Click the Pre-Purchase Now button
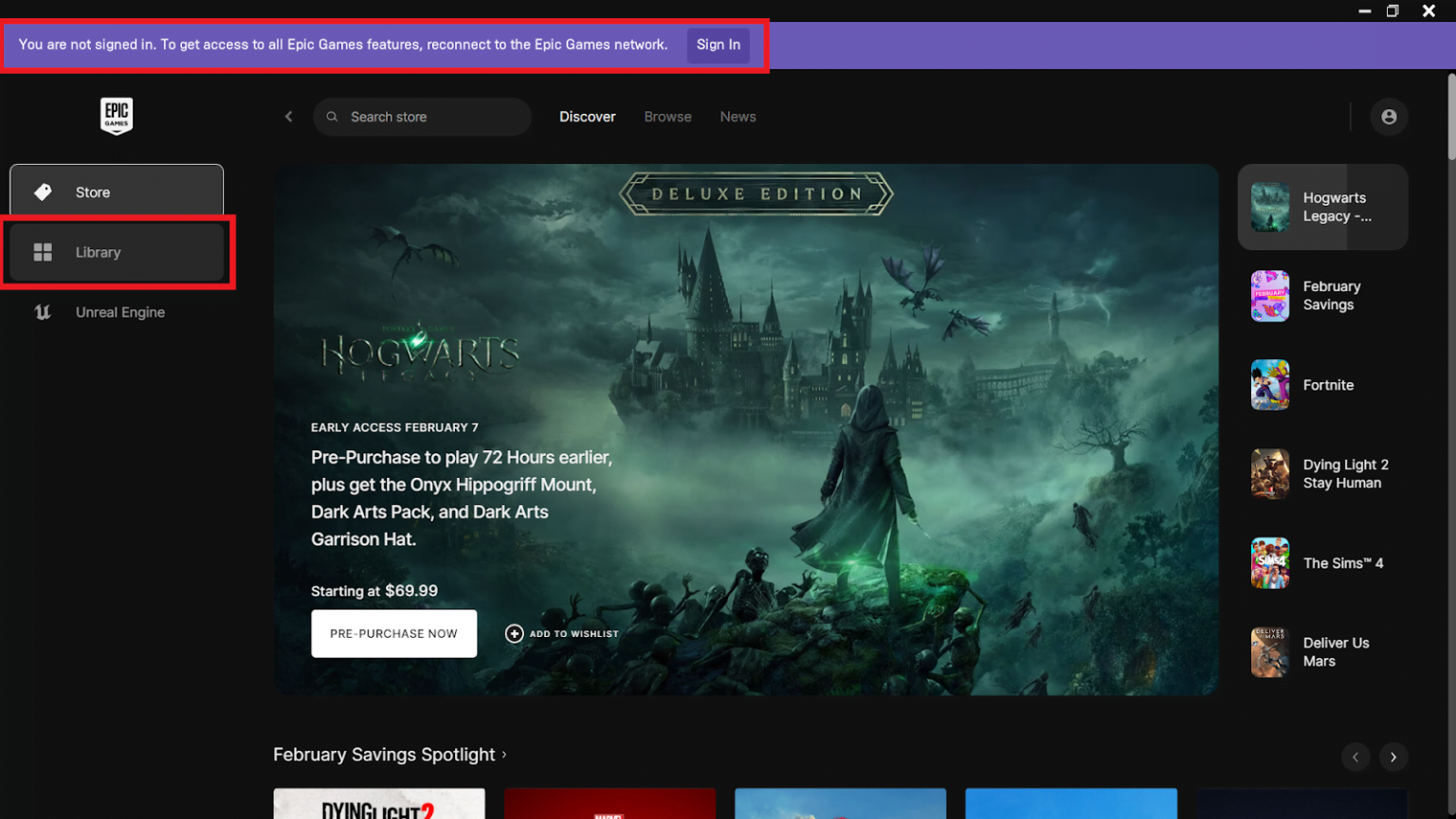The width and height of the screenshot is (1456, 819). (x=393, y=633)
